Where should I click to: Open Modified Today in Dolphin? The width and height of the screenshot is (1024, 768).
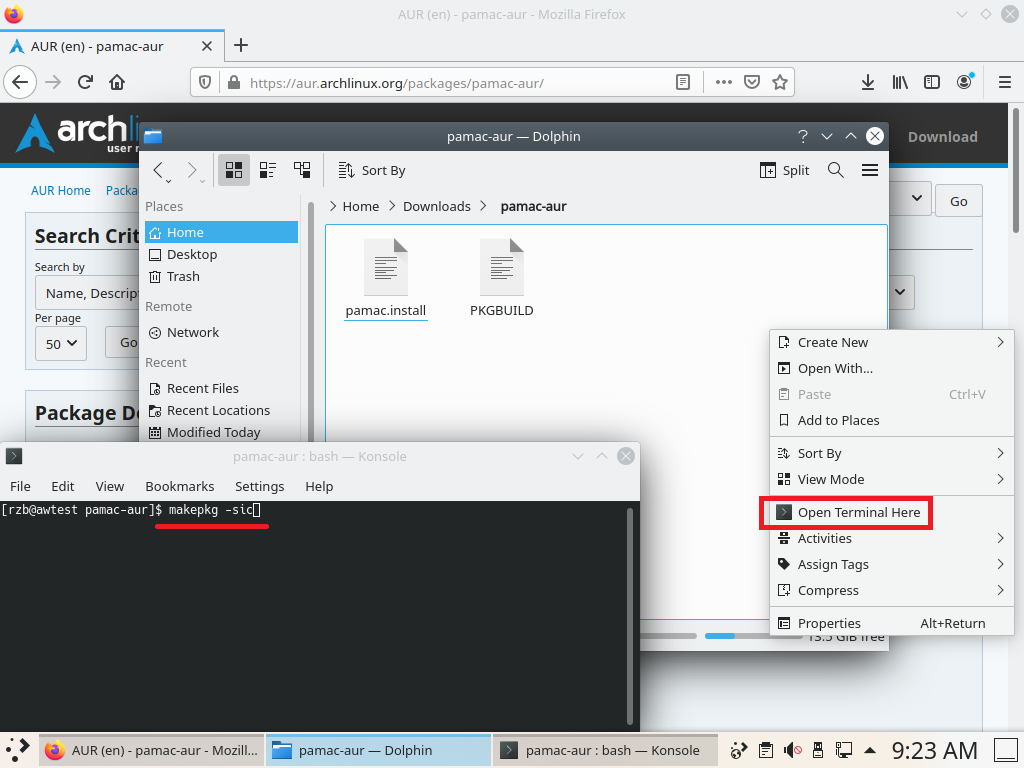[x=221, y=432]
